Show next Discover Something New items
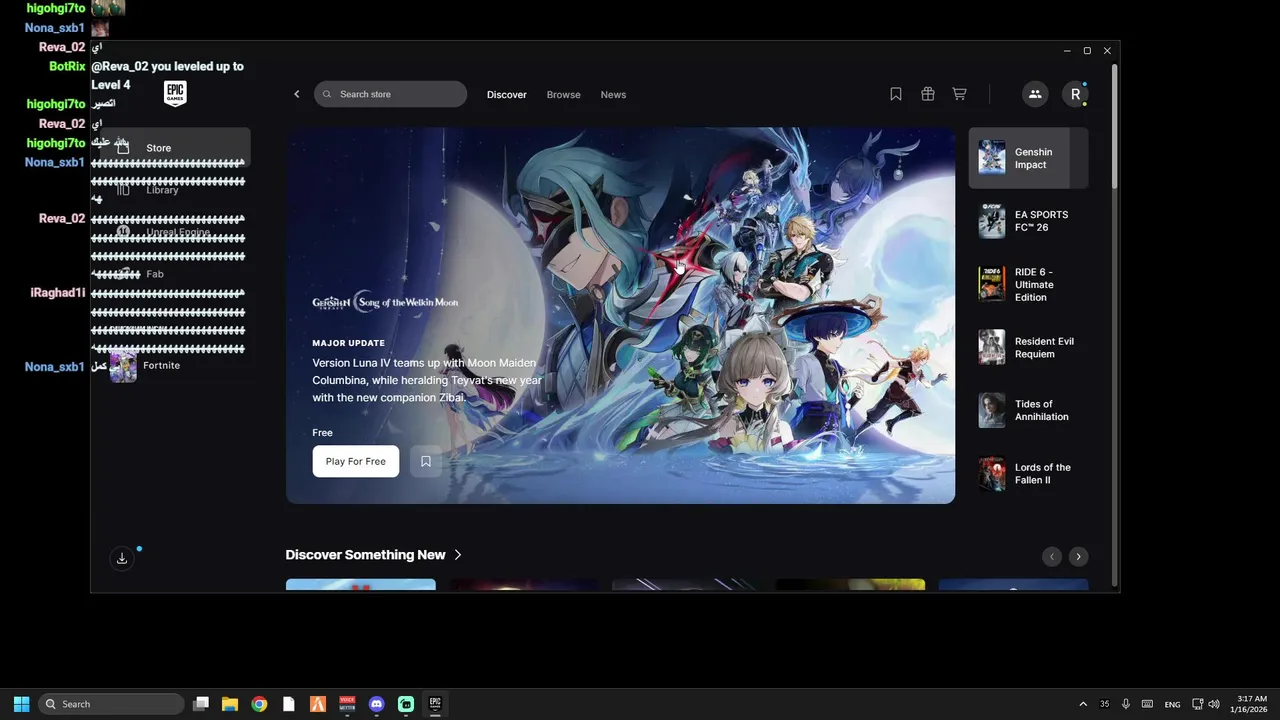This screenshot has width=1280, height=720. click(1078, 557)
